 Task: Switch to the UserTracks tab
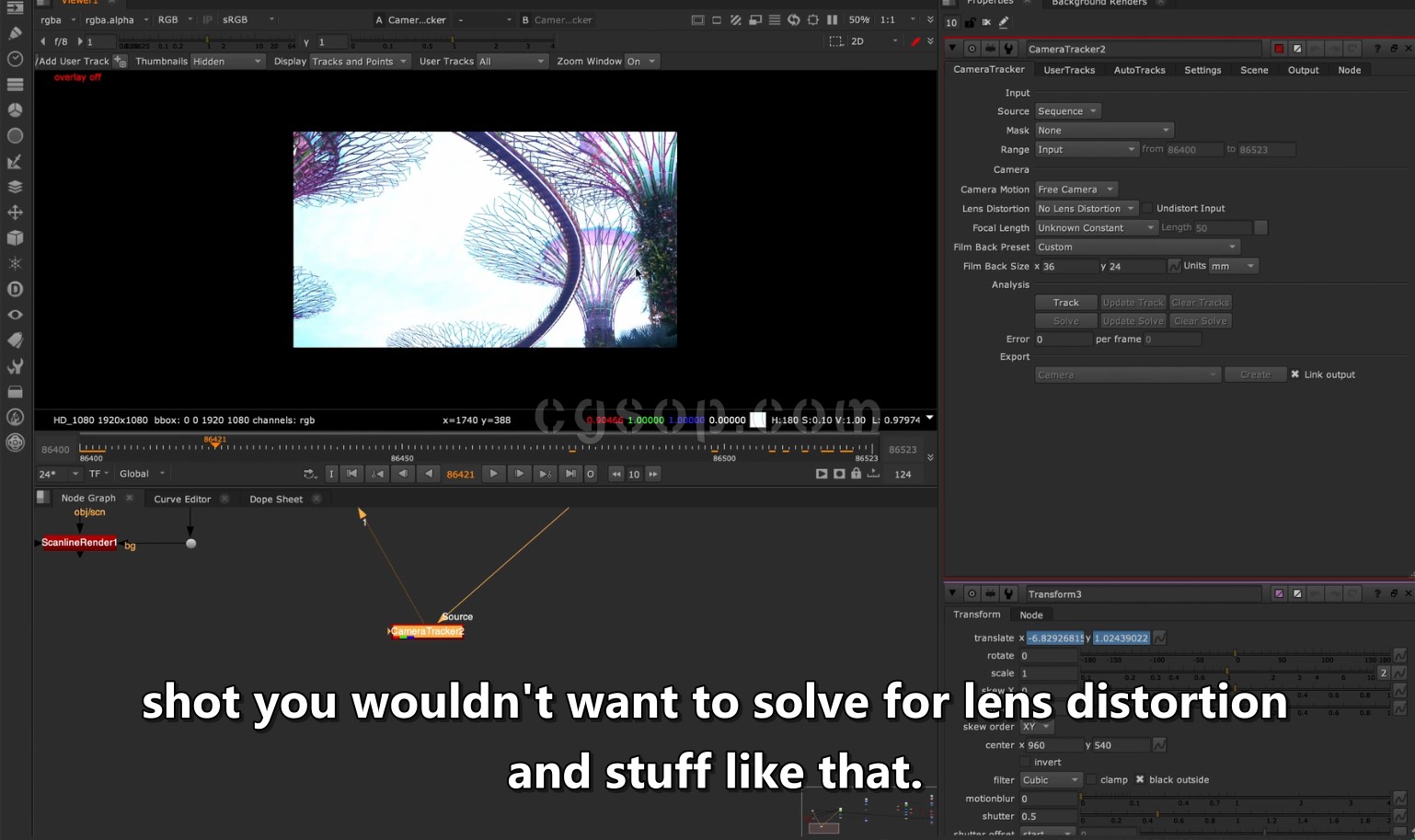pyautogui.click(x=1069, y=70)
